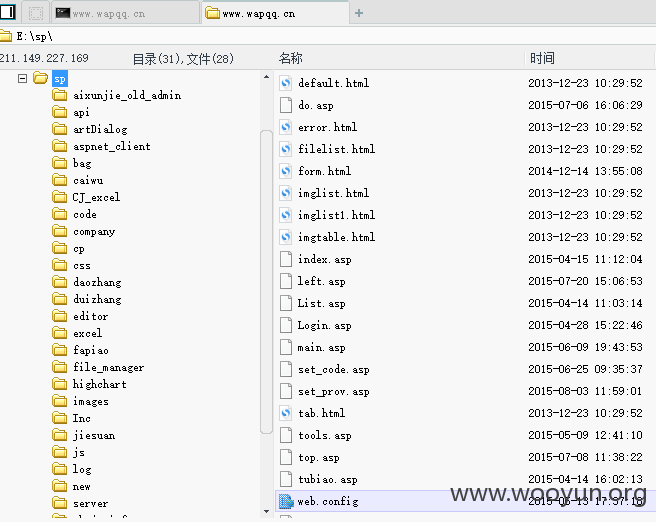Click the do.asp blank file icon
The height and width of the screenshot is (522, 656).
point(286,105)
